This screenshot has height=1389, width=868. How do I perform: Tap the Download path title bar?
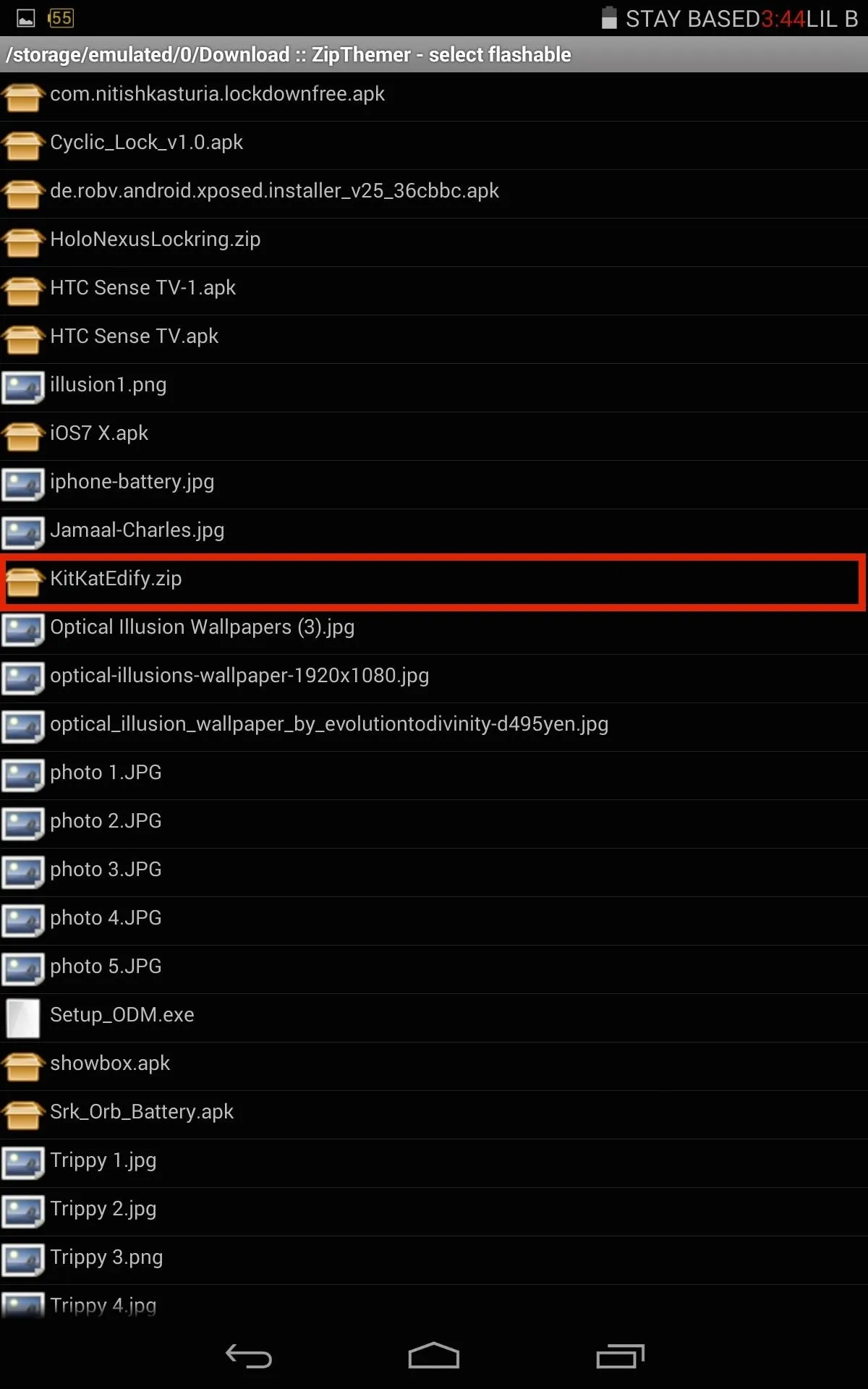434,54
